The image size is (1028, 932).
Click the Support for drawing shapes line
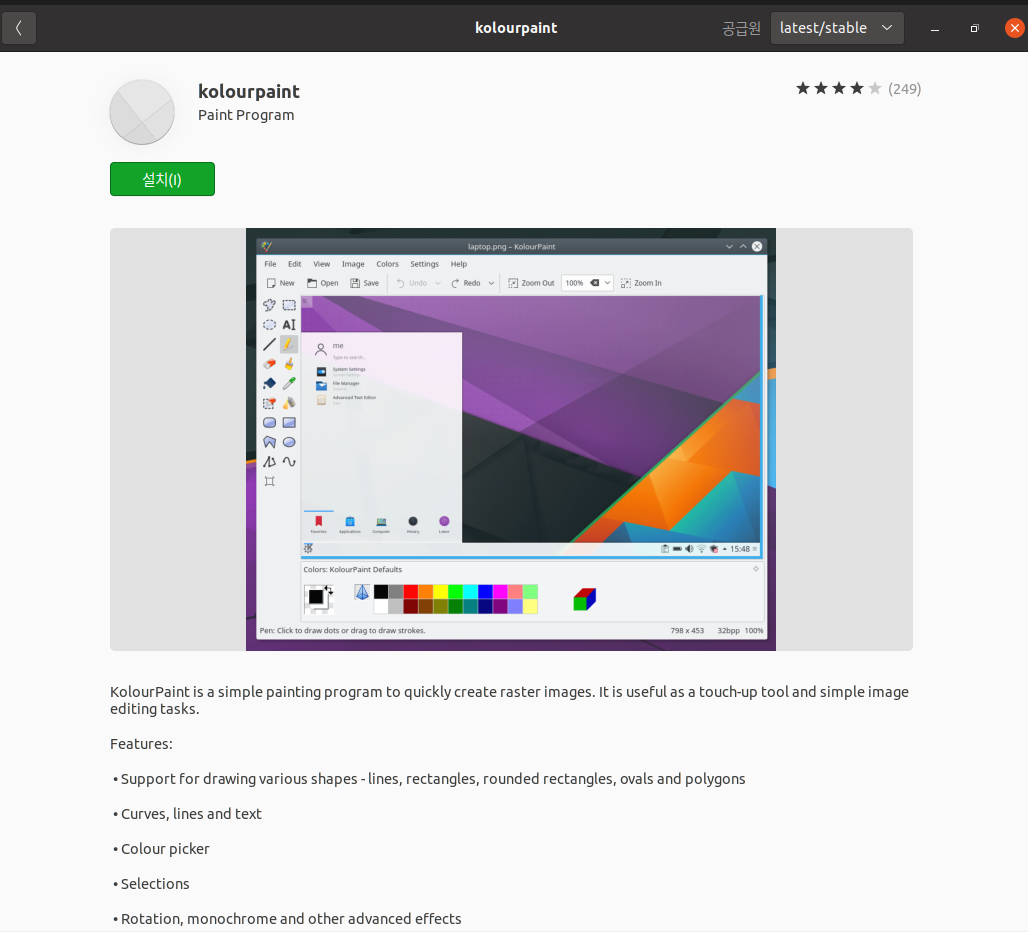pos(429,779)
